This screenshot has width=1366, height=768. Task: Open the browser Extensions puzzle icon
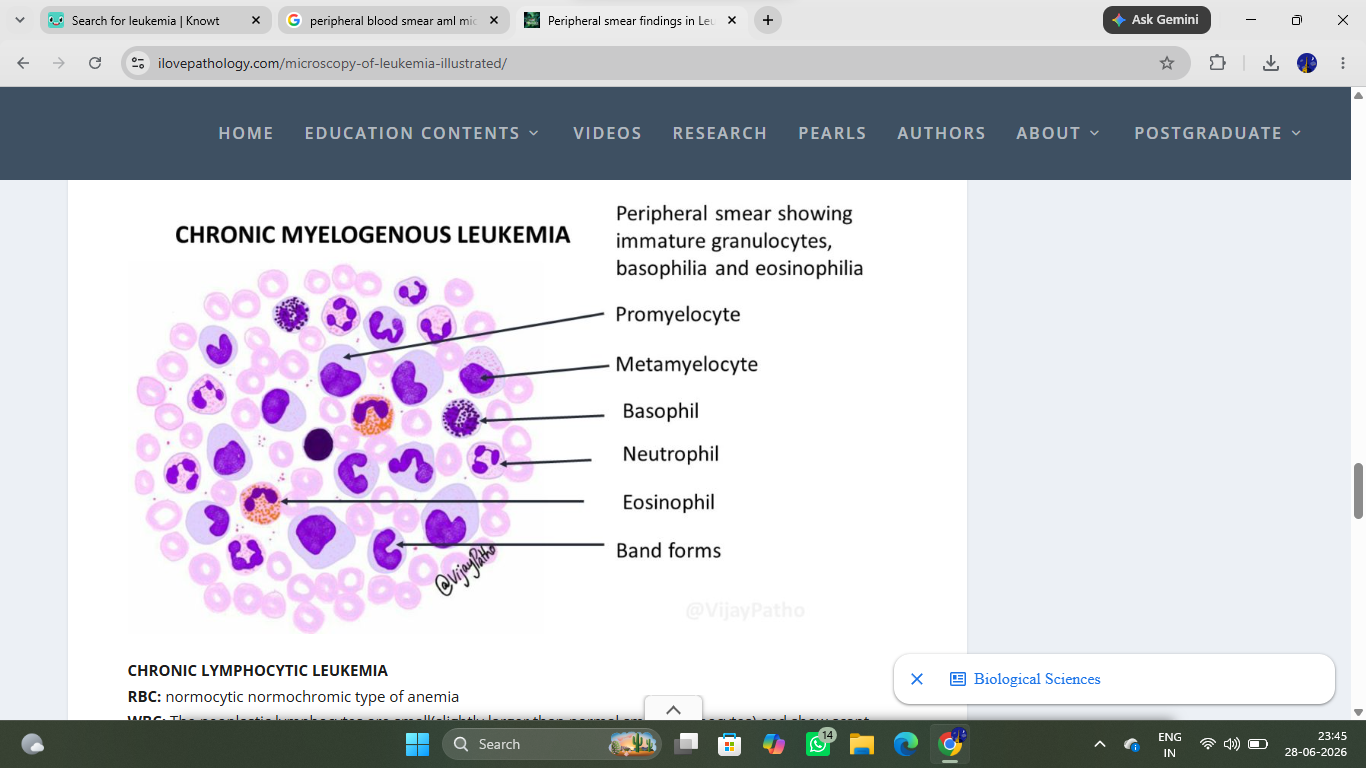(1217, 63)
